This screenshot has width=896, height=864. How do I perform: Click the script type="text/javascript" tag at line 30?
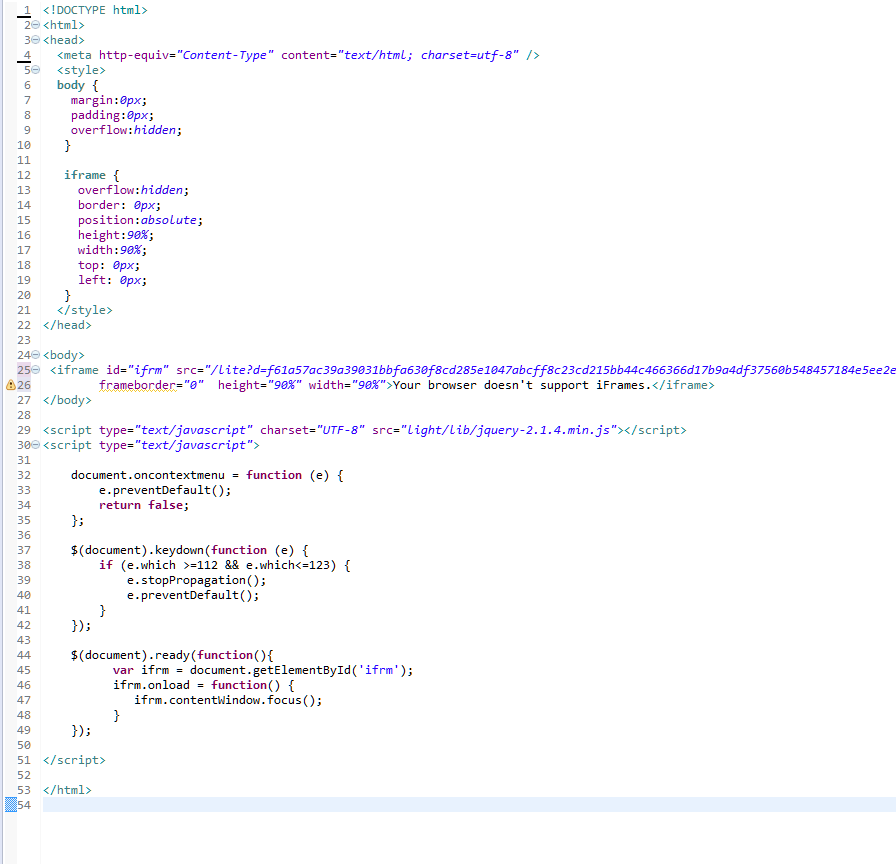151,445
